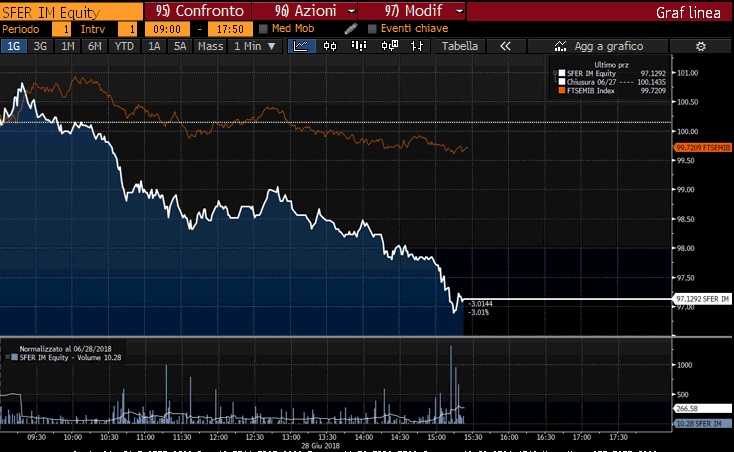Toggle FTSEMIB Index legend orange swatch
The height and width of the screenshot is (452, 734).
(562, 91)
